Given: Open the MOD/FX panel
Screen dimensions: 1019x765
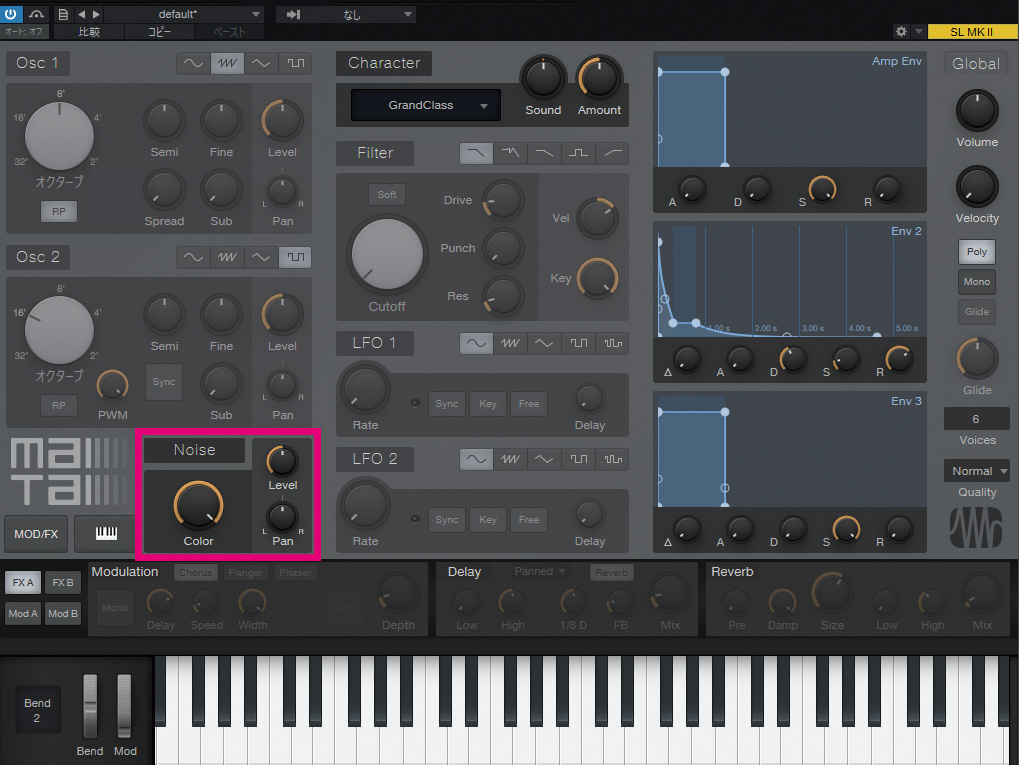Looking at the screenshot, I should coord(36,534).
